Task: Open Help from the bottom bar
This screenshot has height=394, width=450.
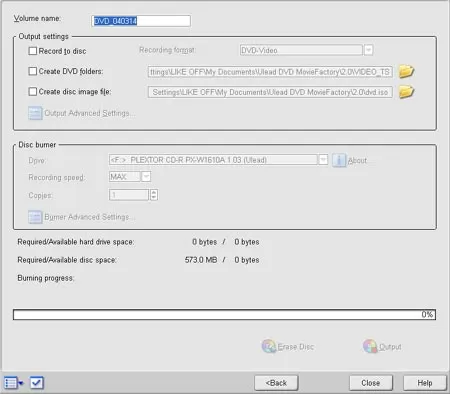Action: point(425,383)
